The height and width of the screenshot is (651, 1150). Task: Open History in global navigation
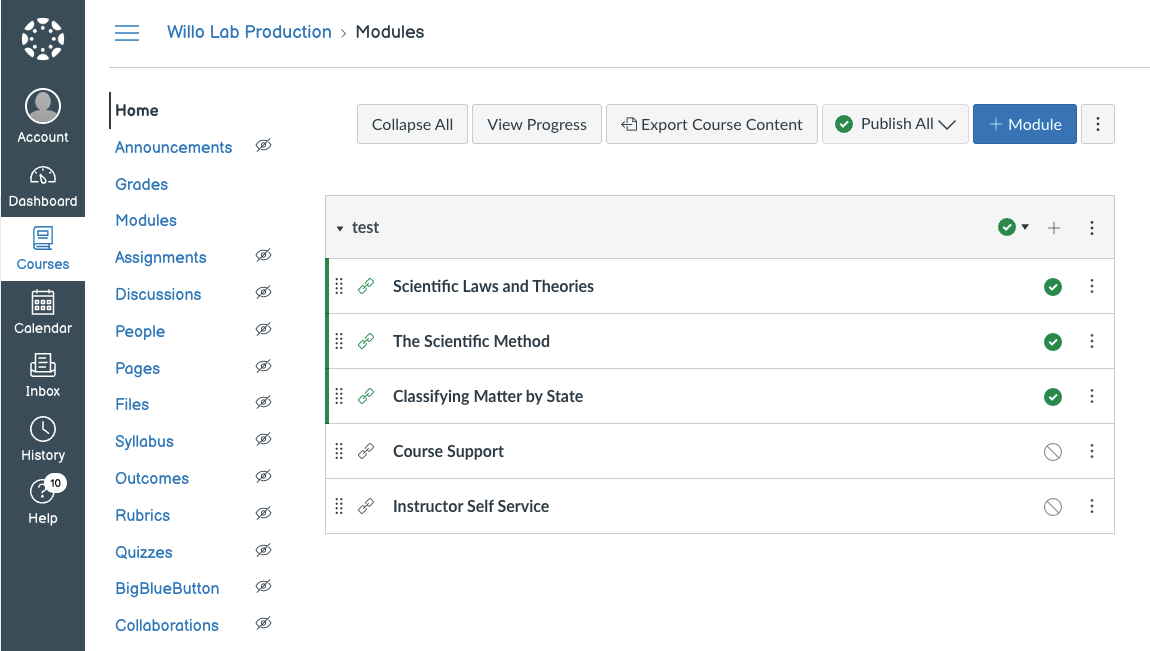click(x=43, y=439)
